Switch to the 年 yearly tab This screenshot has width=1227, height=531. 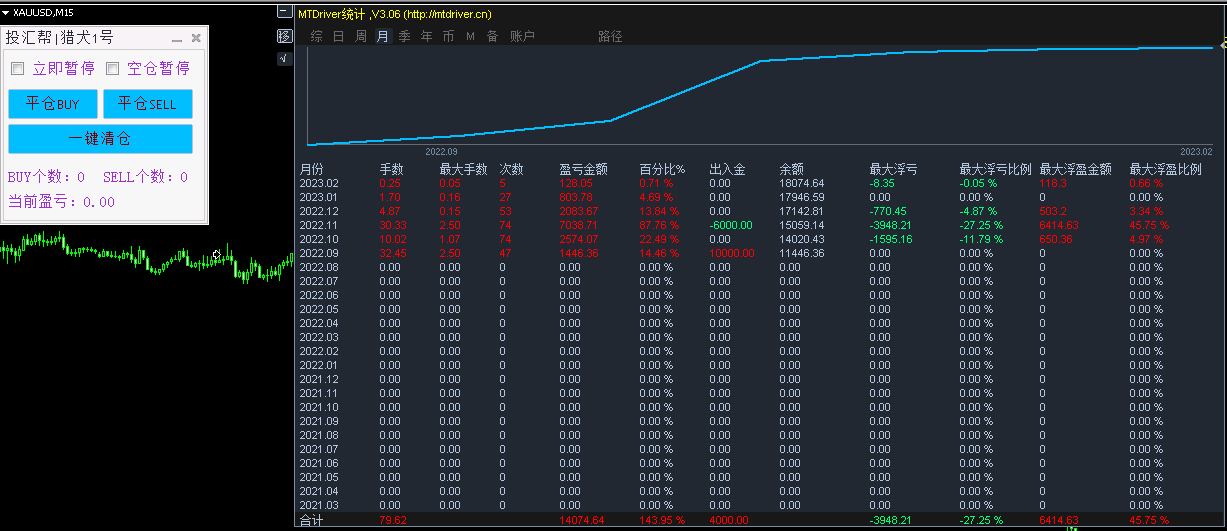(x=427, y=36)
